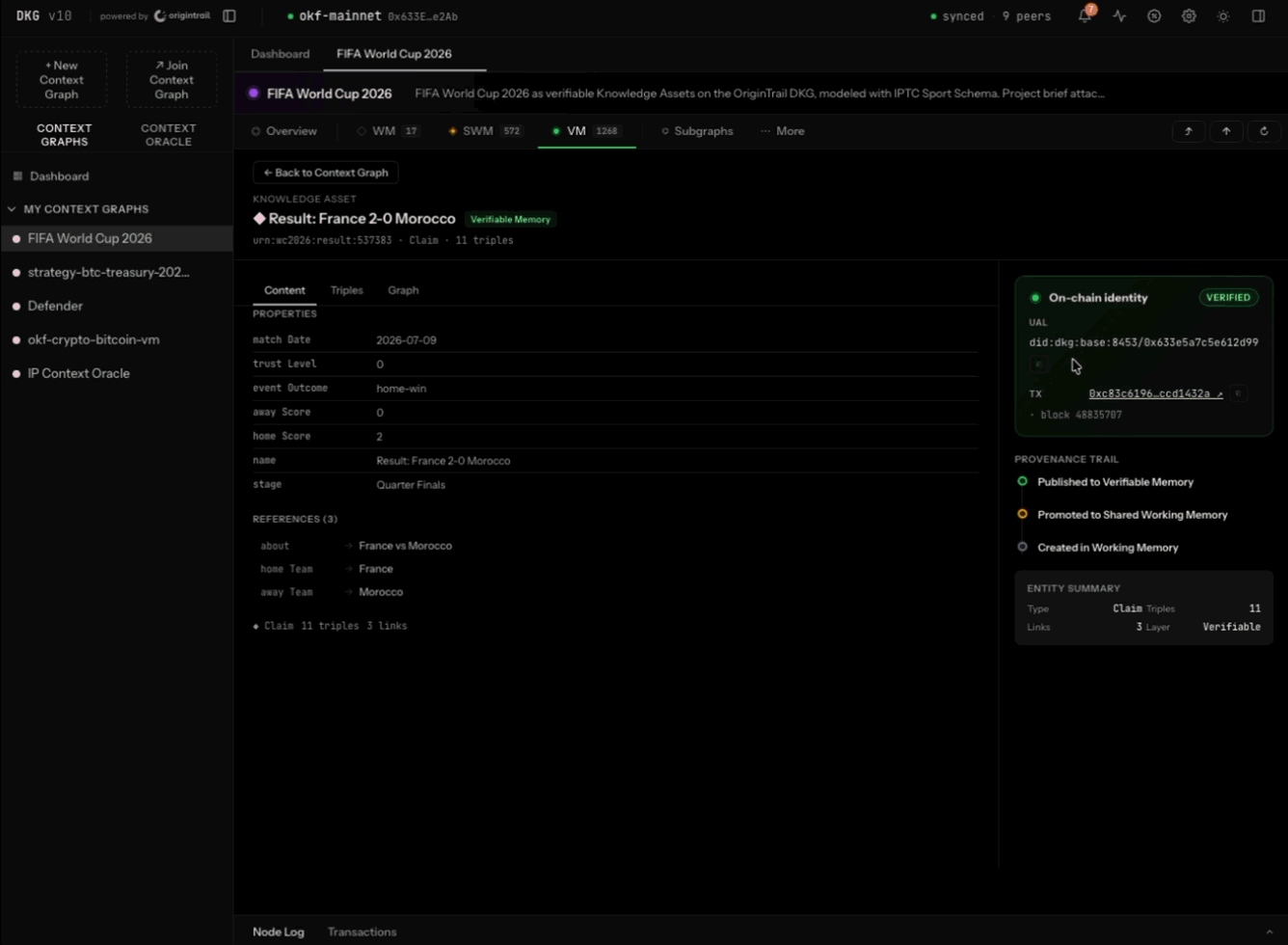The height and width of the screenshot is (945, 1288).
Task: Open the France vs Morocco reference
Action: tap(405, 546)
